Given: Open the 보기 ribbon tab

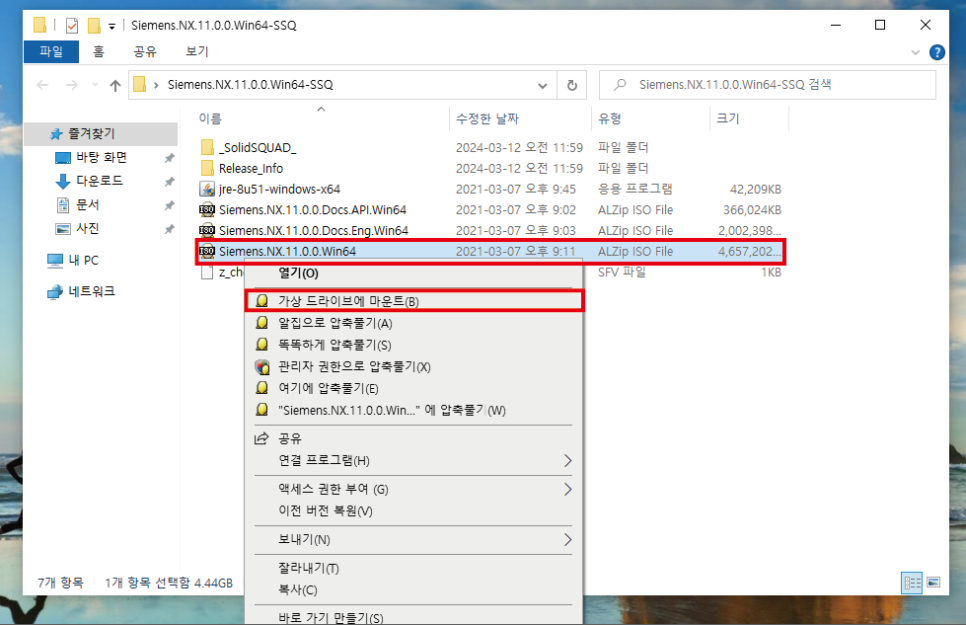Looking at the screenshot, I should pos(197,52).
